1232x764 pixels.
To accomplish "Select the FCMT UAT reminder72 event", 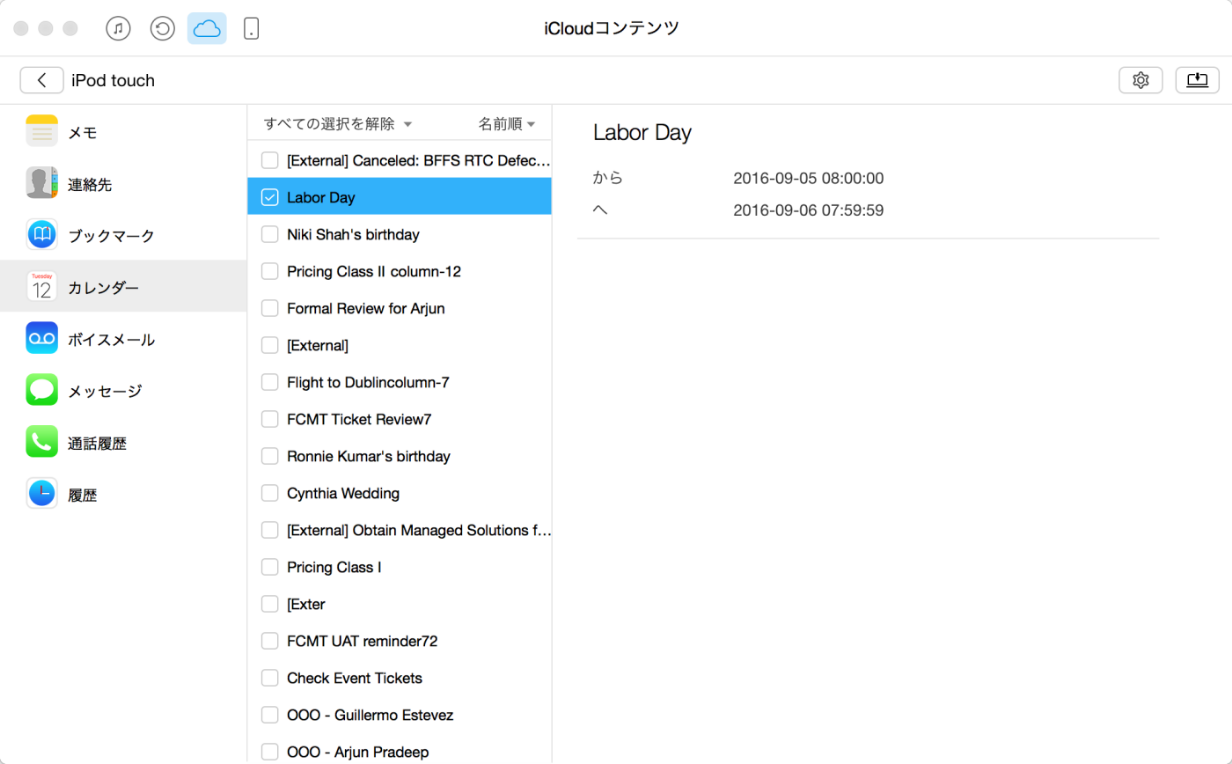I will [400, 641].
